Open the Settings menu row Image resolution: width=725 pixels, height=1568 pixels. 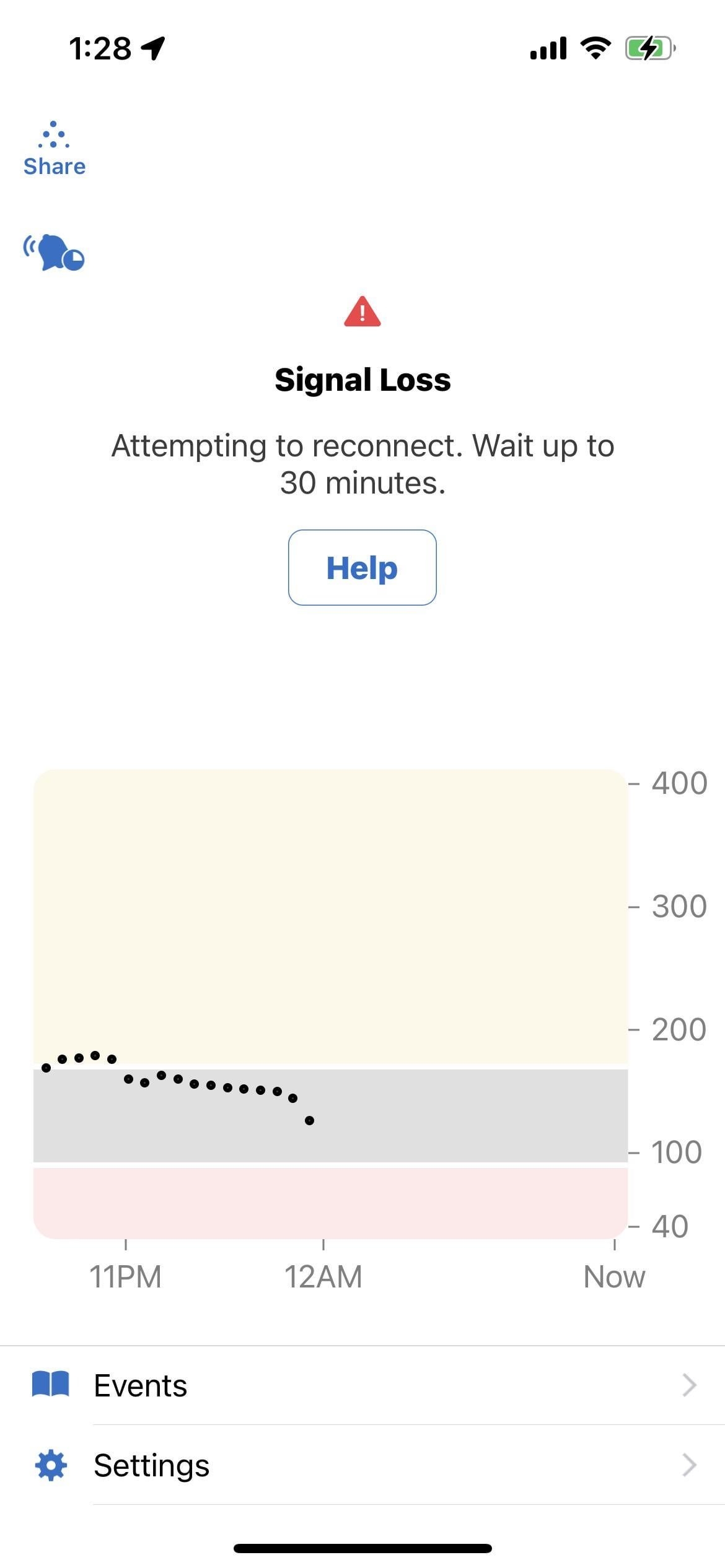pos(372,1465)
